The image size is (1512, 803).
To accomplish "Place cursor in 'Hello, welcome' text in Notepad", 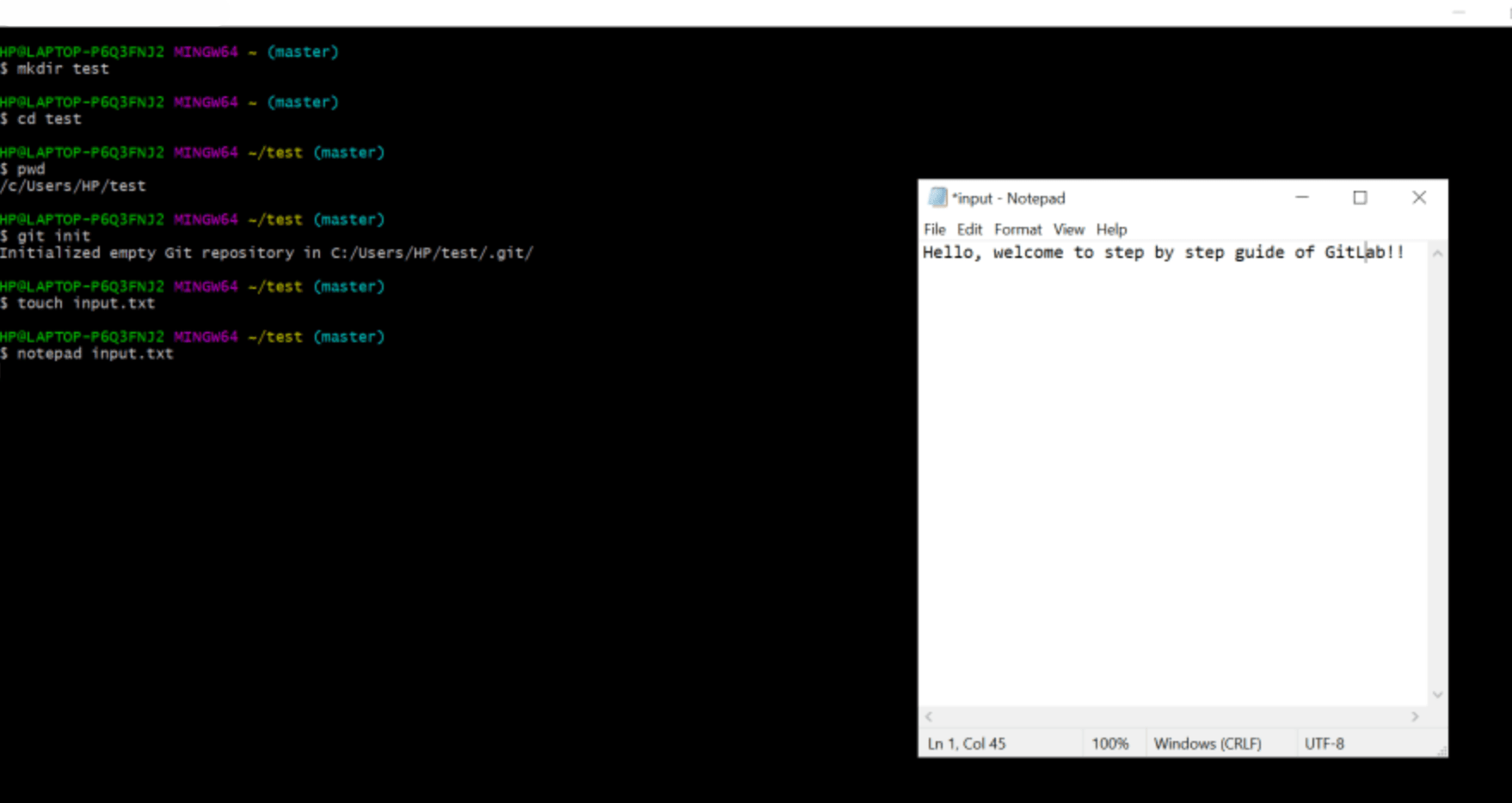I will (993, 252).
